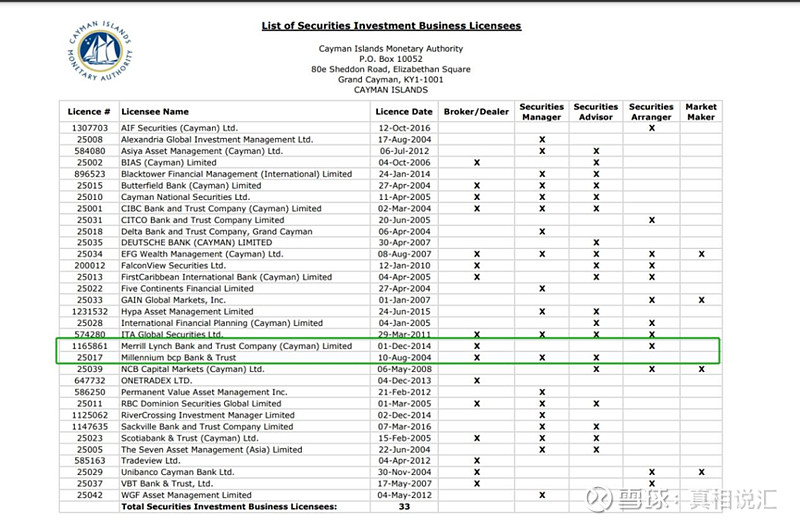Select licence number 647732

[x=90, y=381]
